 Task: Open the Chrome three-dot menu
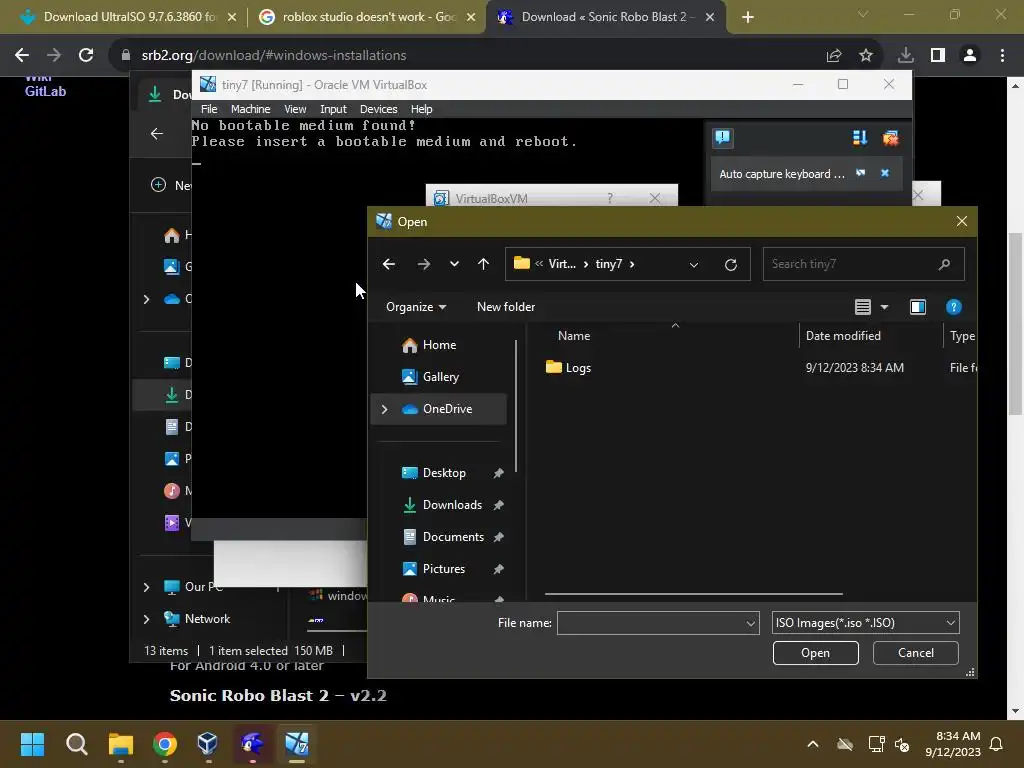tap(1002, 56)
